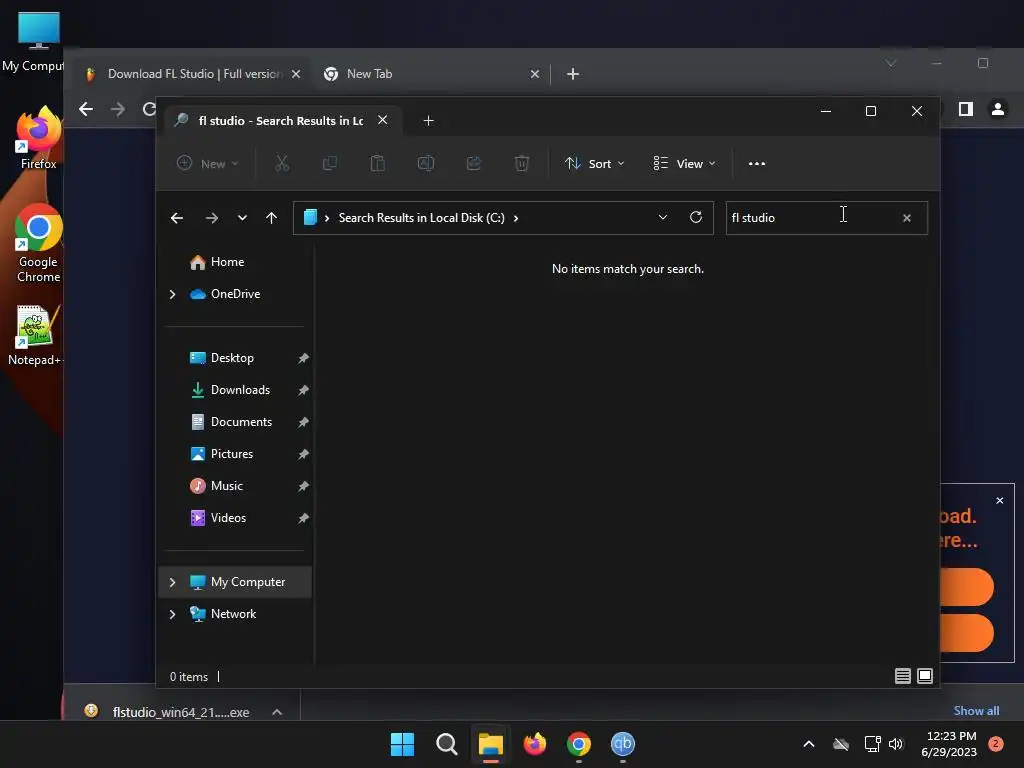Close the Download FL Studio Chrome tab
The height and width of the screenshot is (768, 1024).
[x=296, y=74]
